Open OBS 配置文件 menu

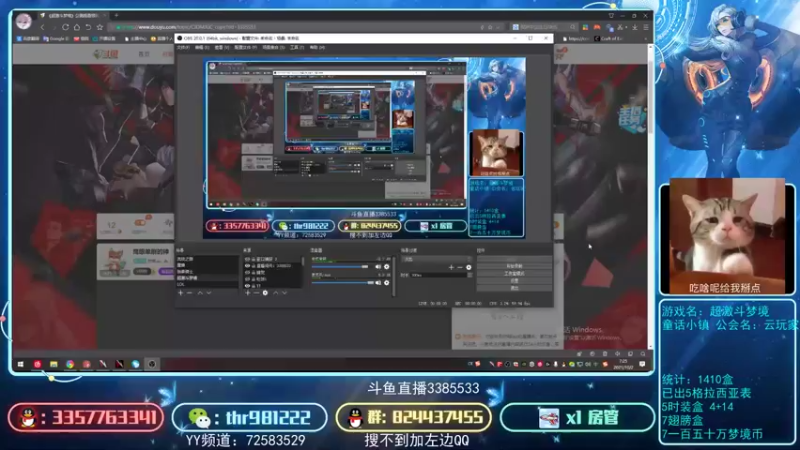(245, 47)
